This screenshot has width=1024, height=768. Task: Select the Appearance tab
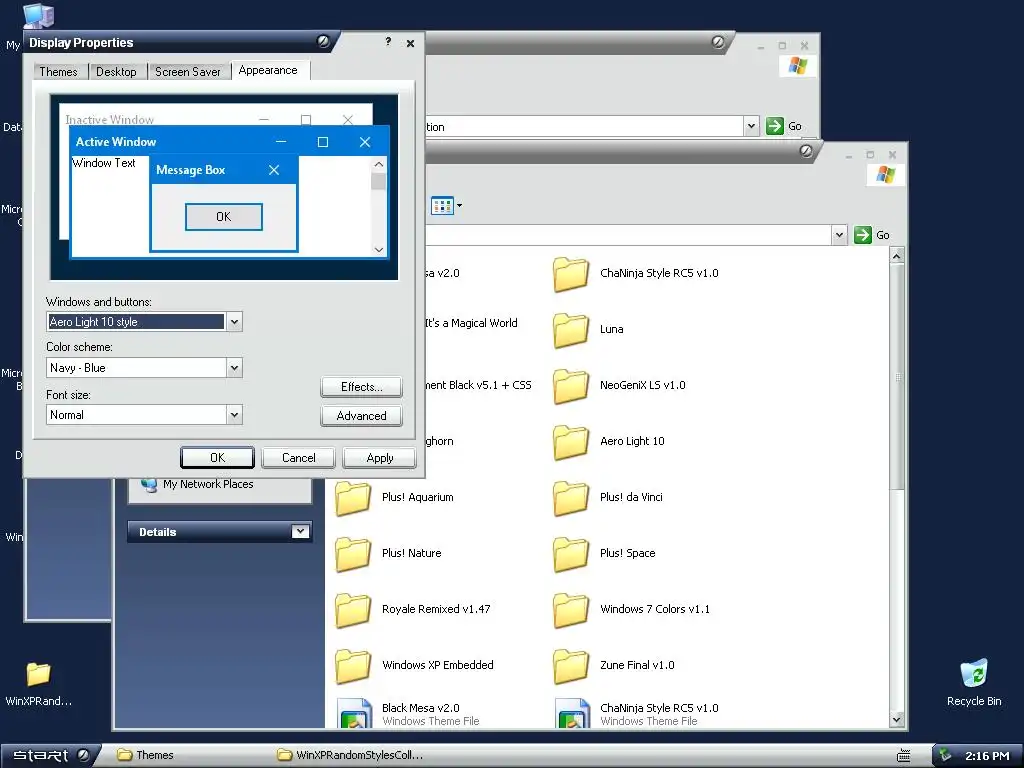268,71
